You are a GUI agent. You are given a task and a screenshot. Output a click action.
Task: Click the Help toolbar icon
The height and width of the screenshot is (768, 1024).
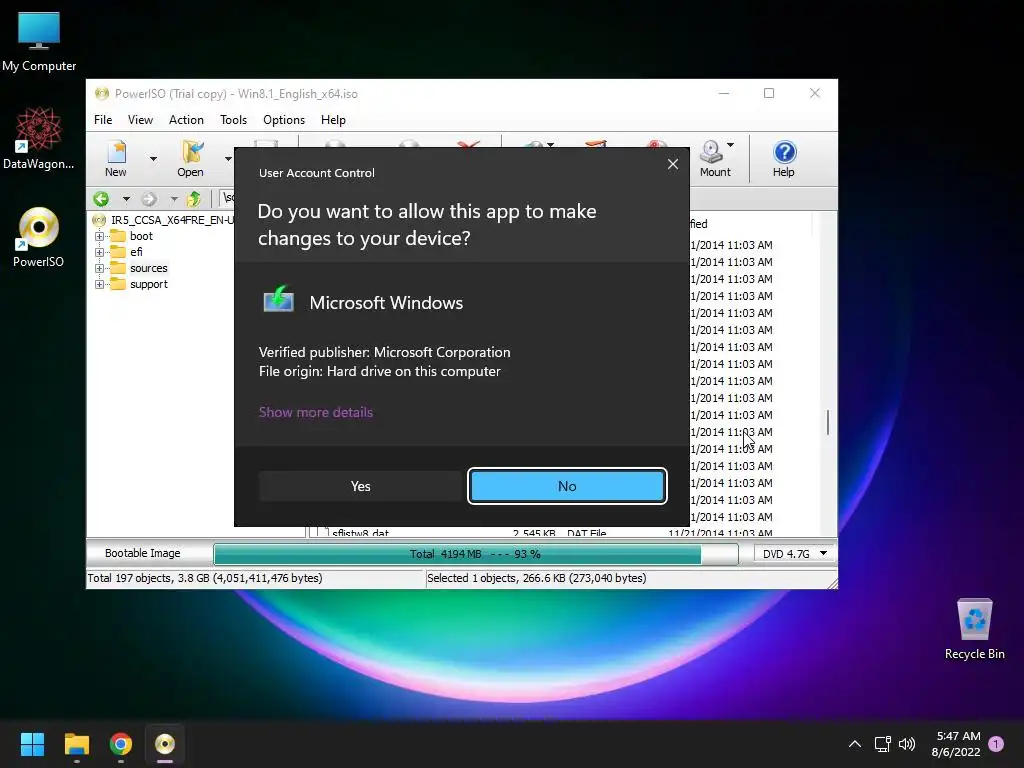point(784,159)
